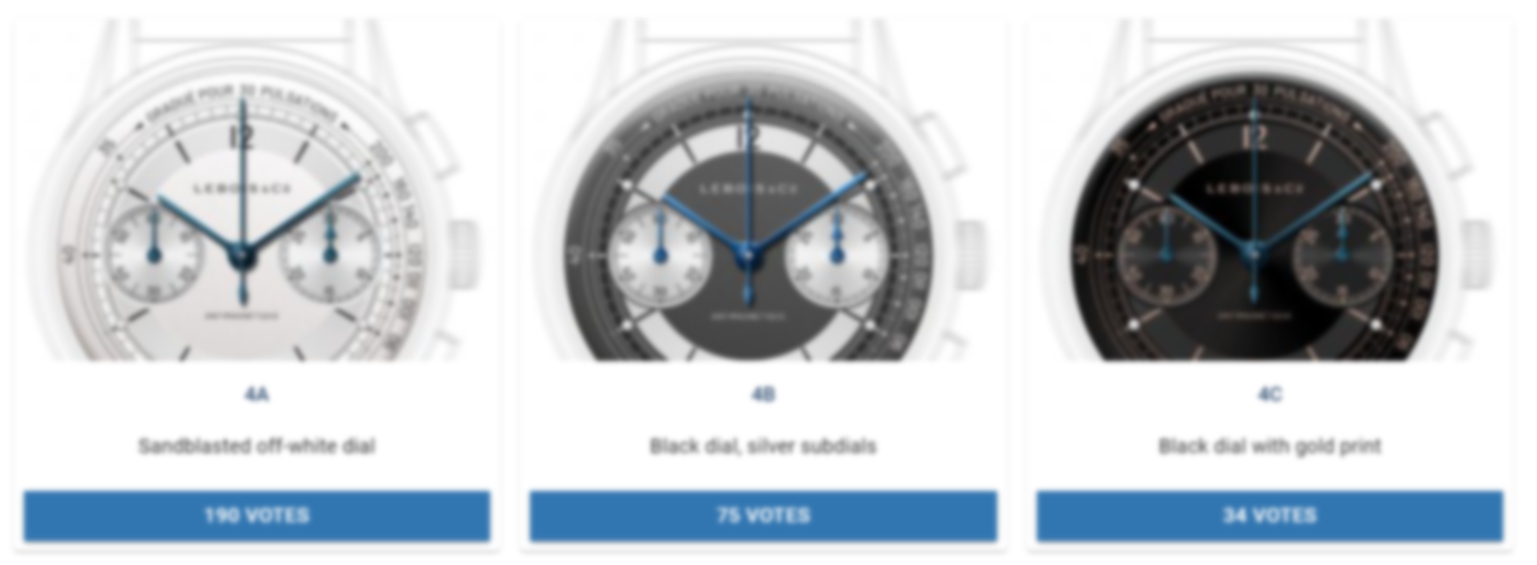
Task: Click the Black dial, silver subdials text
Action: [763, 446]
